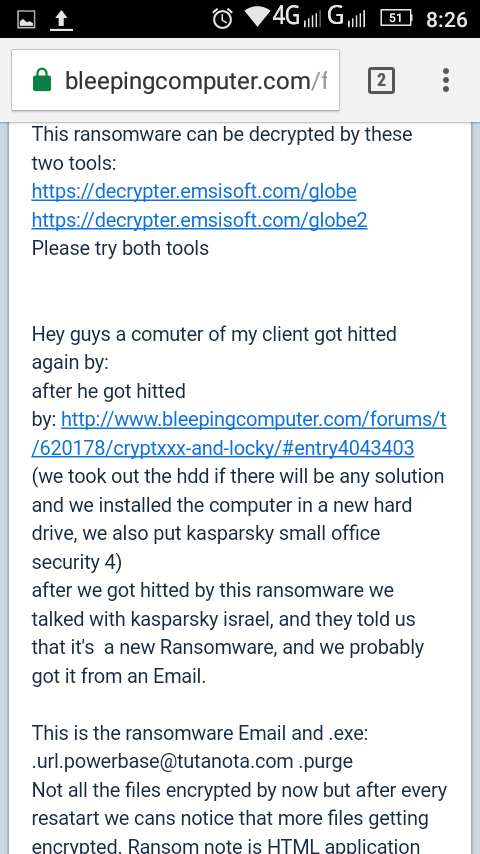480x854 pixels.
Task: Open the 620178/cryptxxx-and-locky link line
Action: pos(223,448)
